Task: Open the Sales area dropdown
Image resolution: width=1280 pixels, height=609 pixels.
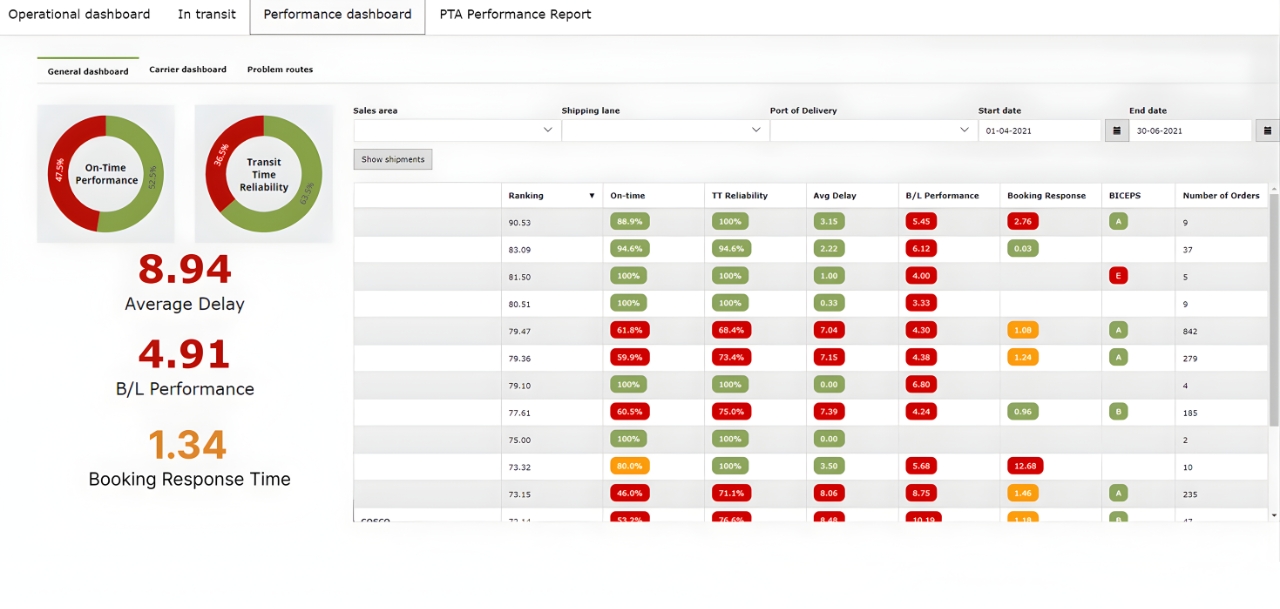Action: (456, 130)
